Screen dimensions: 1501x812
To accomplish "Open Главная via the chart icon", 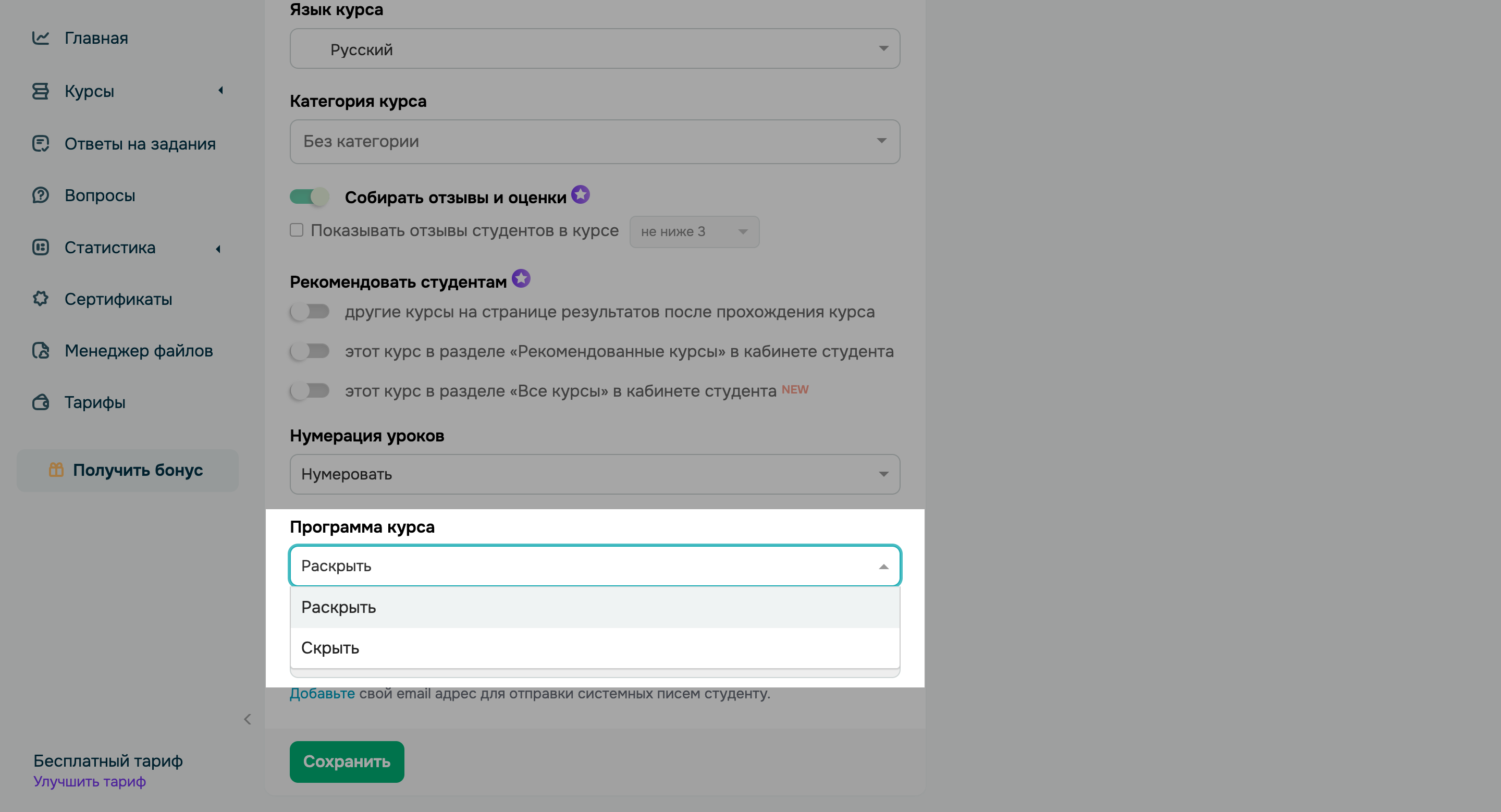I will [x=40, y=38].
